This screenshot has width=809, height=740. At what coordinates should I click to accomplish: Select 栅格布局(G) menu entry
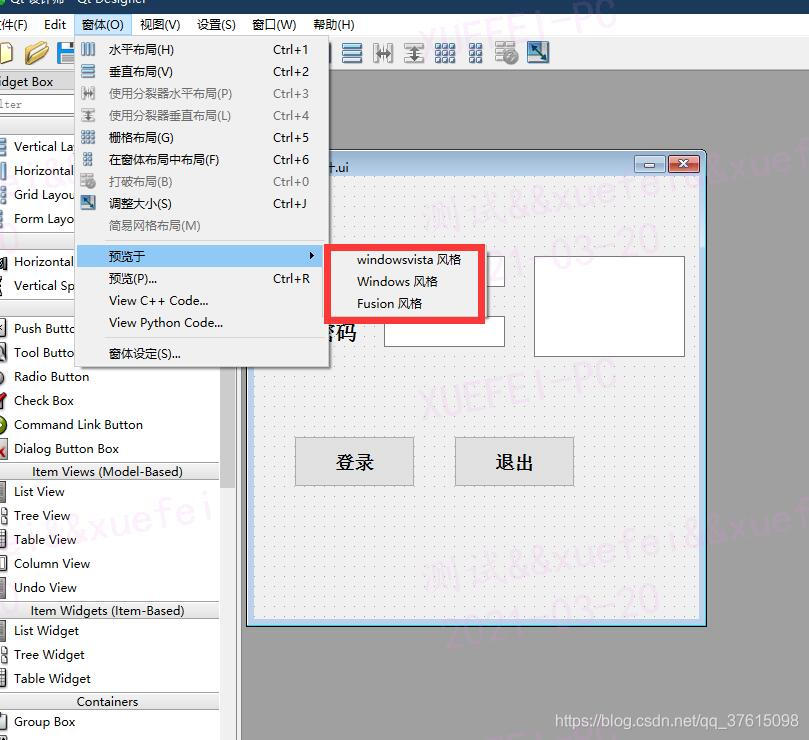(x=202, y=138)
